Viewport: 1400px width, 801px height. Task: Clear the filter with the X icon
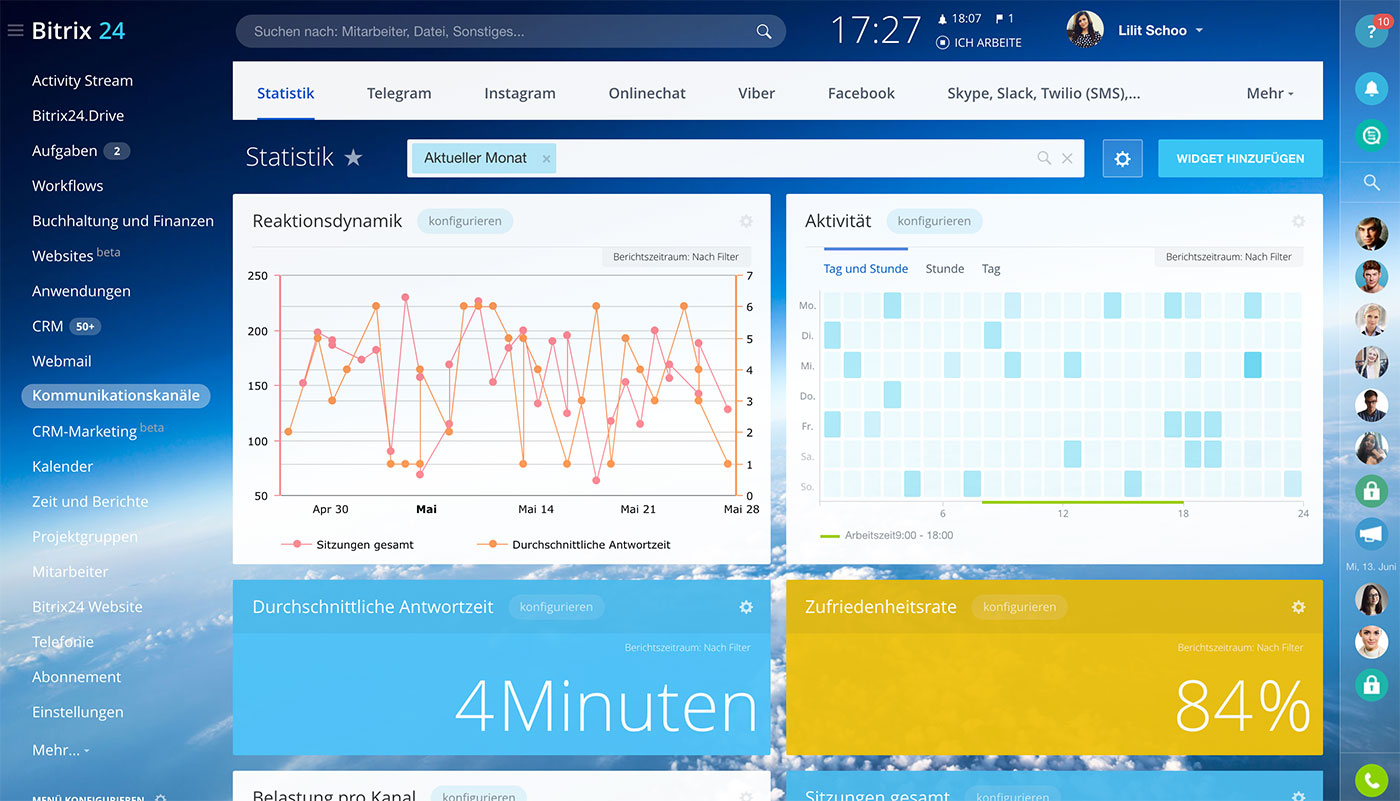coord(1067,158)
